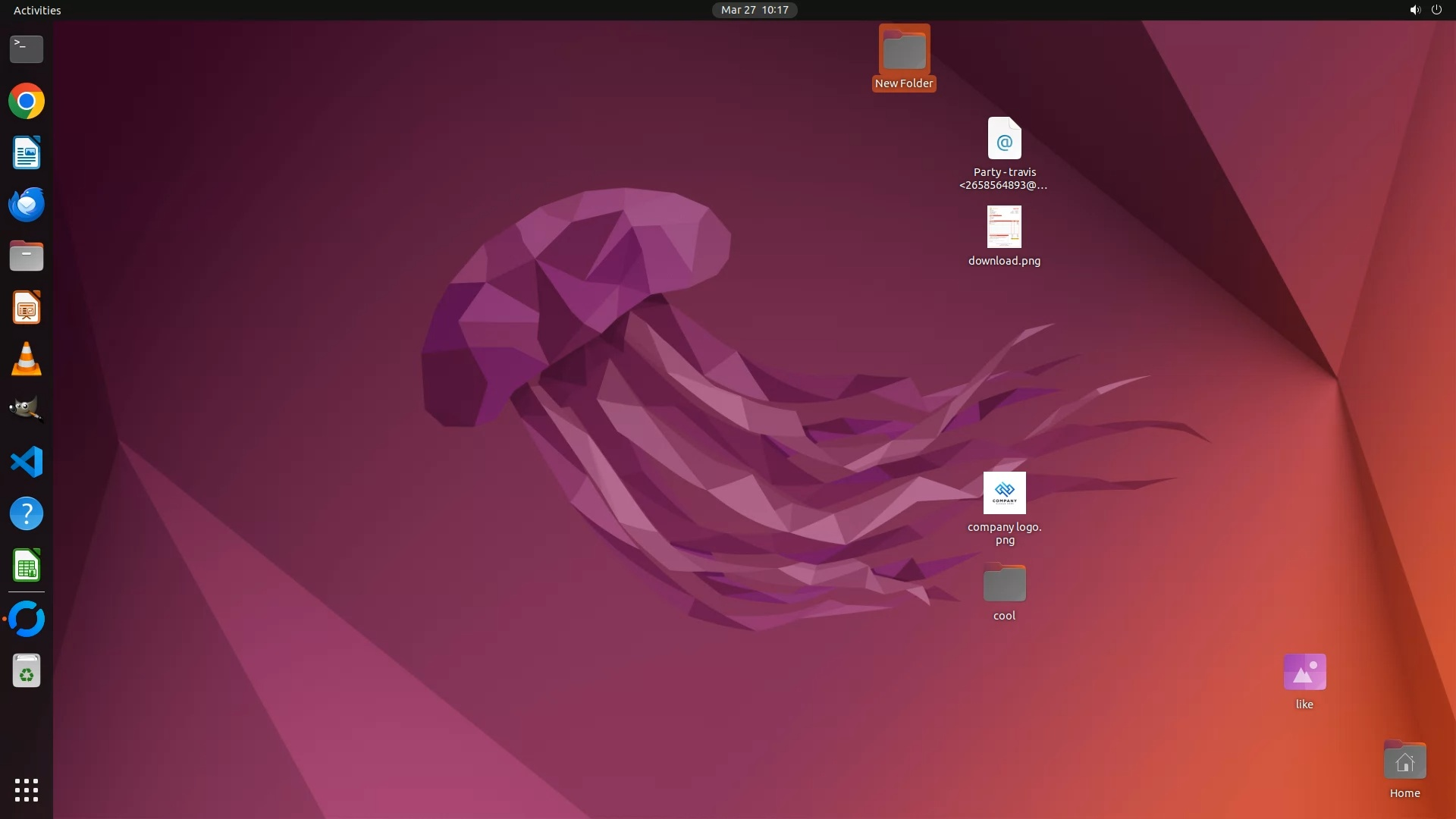This screenshot has width=1456, height=819.
Task: Show Applications grid
Action: pyautogui.click(x=27, y=789)
